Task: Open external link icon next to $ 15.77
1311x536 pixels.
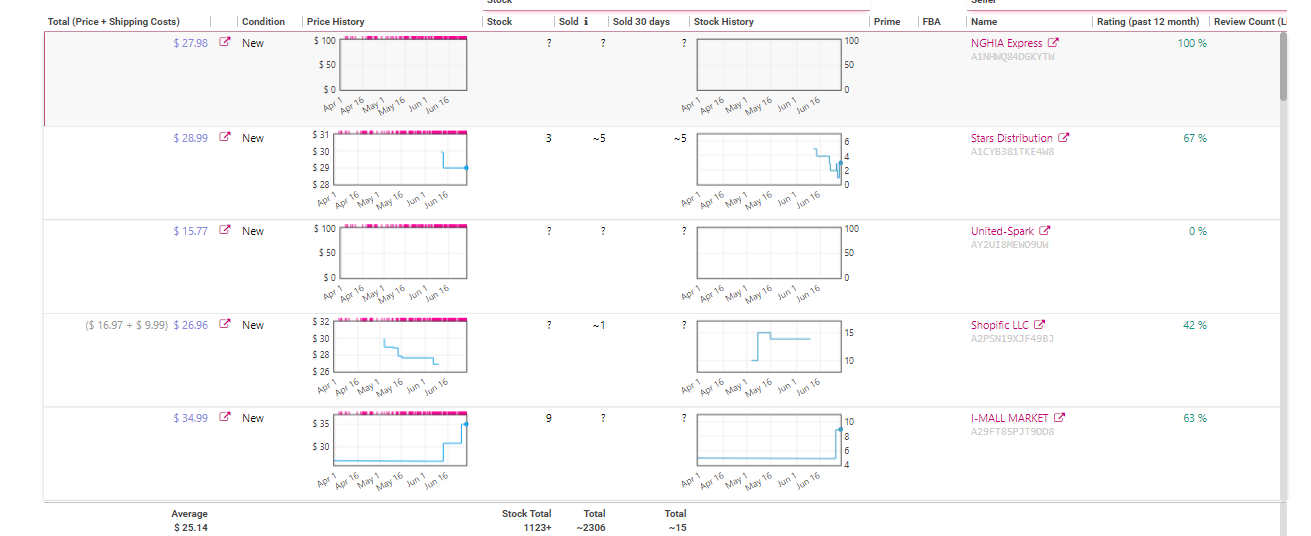Action: click(225, 231)
